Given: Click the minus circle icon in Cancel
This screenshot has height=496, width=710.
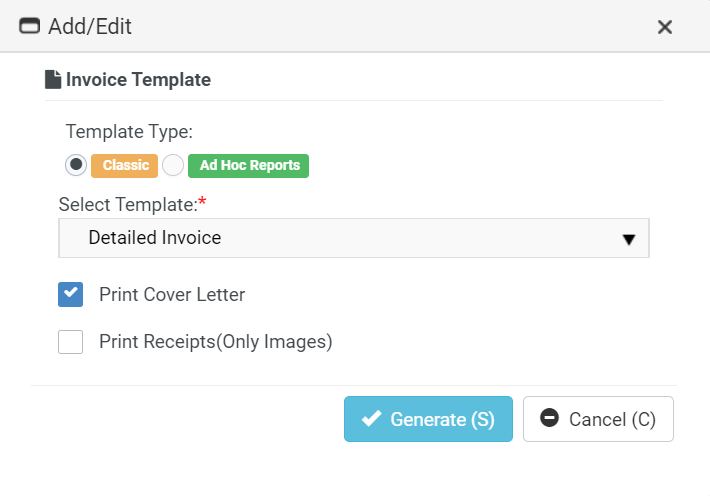Looking at the screenshot, I should pos(549,418).
